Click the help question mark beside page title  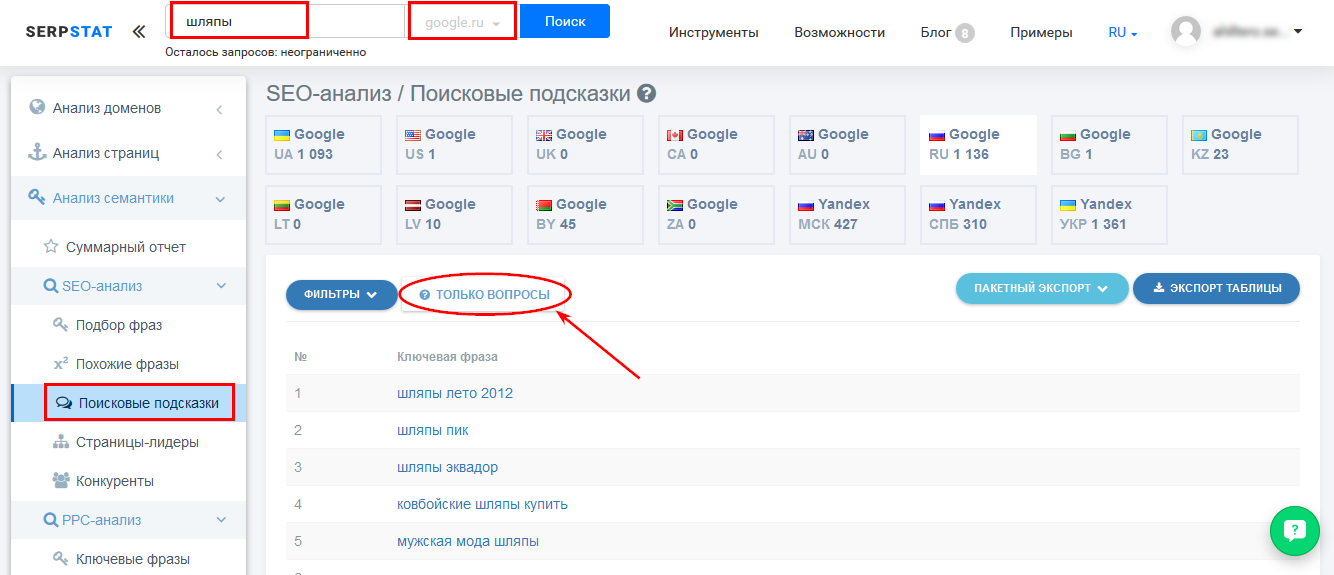click(x=647, y=94)
